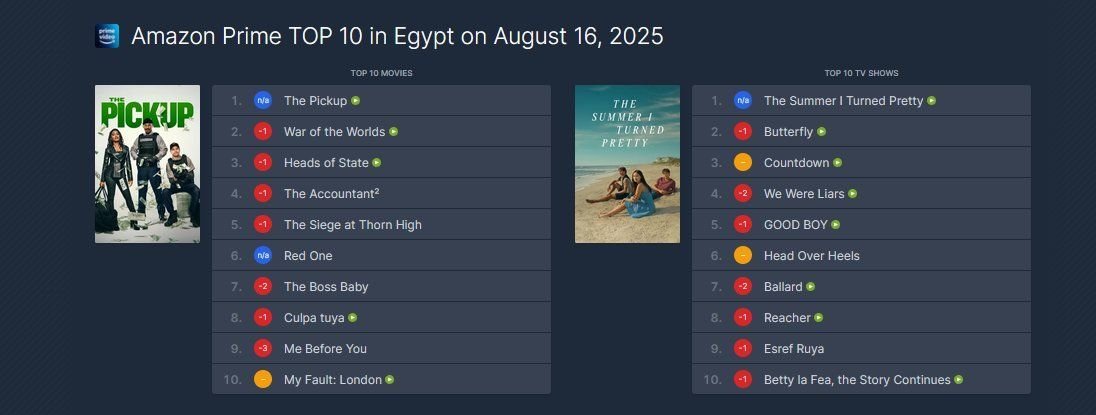Click play icon next to War of the Worlds
Viewport: 1096px width, 415px height.
click(394, 132)
